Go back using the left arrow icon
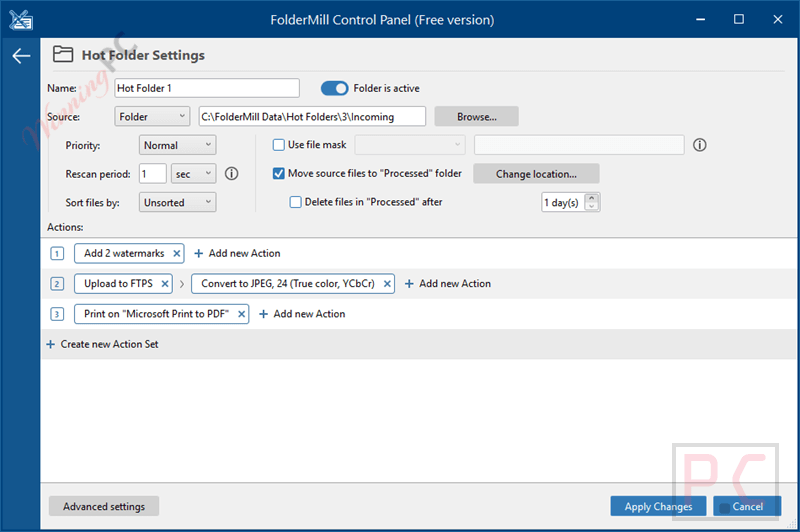 point(21,56)
